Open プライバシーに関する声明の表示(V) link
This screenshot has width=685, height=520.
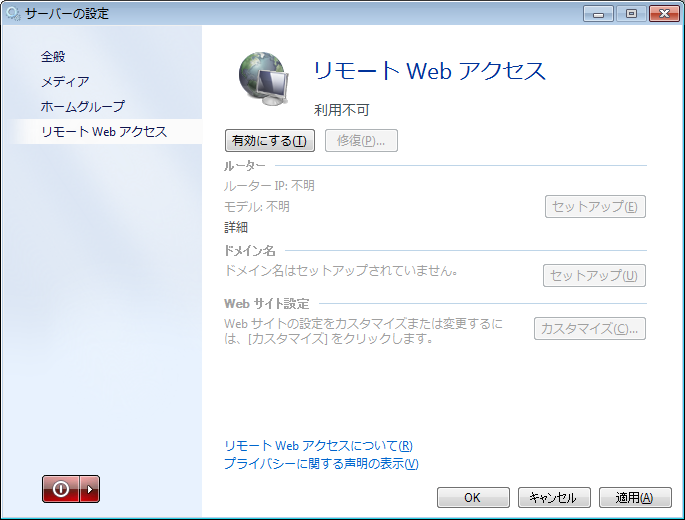pyautogui.click(x=321, y=464)
